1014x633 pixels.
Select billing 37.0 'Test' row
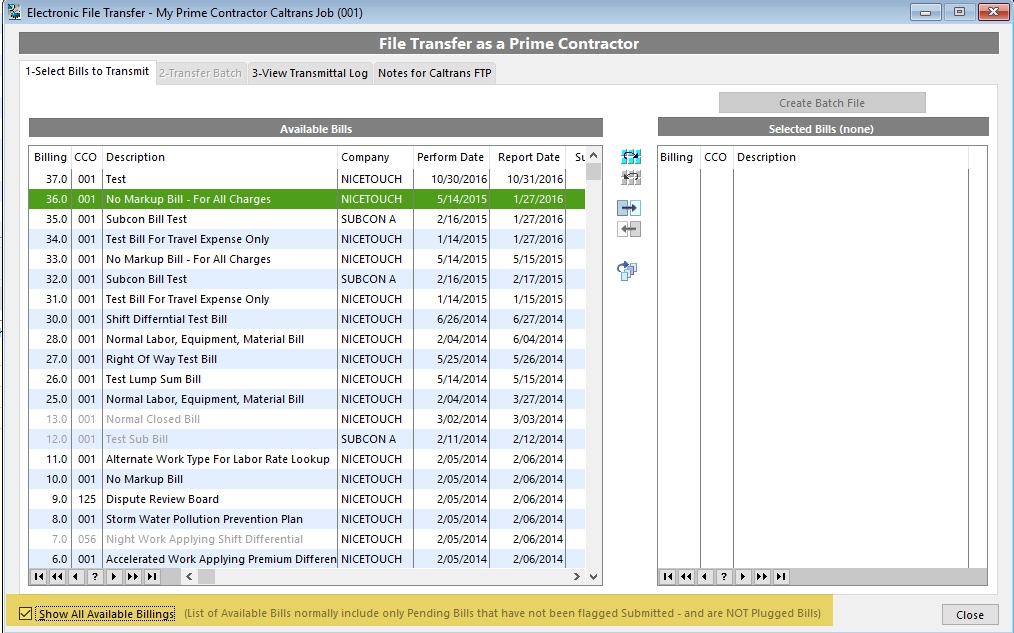307,179
